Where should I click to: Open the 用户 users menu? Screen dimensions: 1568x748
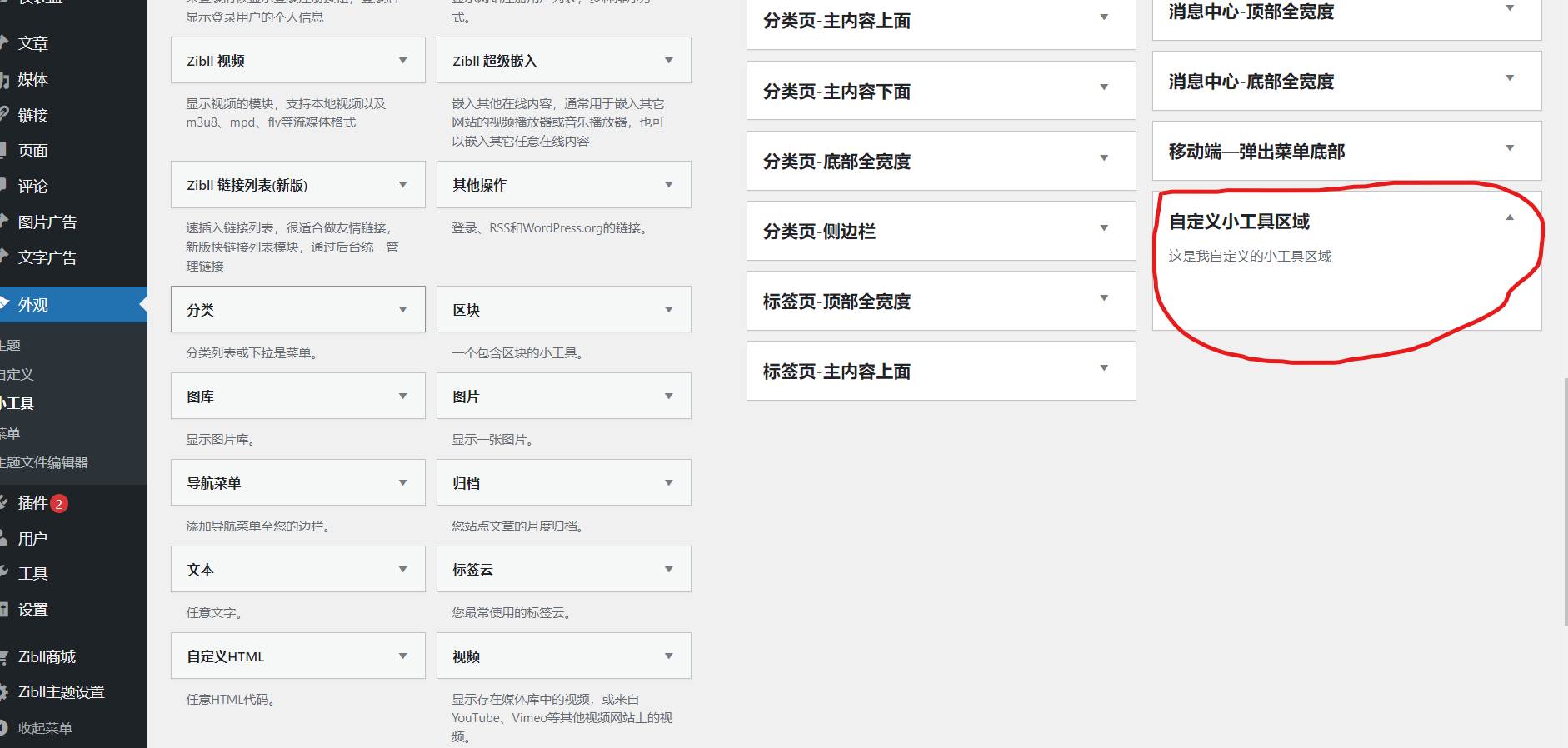point(32,539)
